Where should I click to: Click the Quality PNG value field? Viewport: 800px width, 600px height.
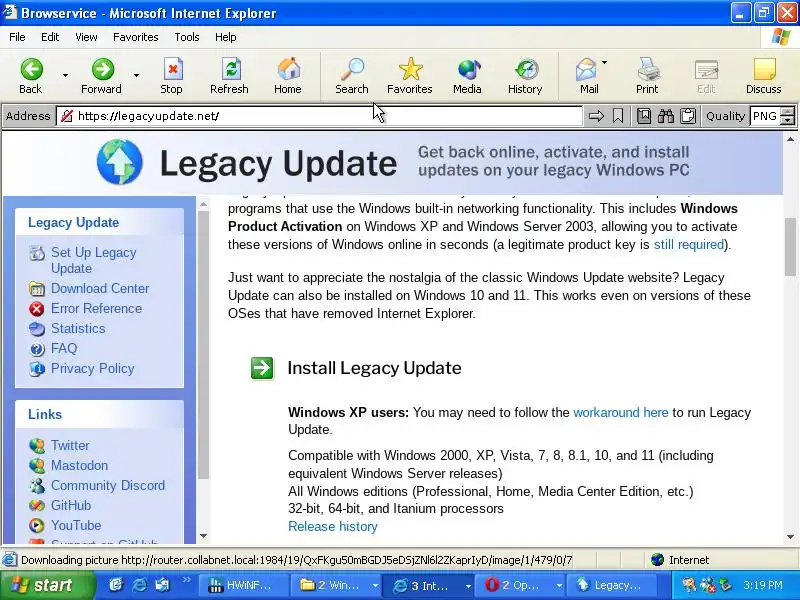pyautogui.click(x=765, y=116)
